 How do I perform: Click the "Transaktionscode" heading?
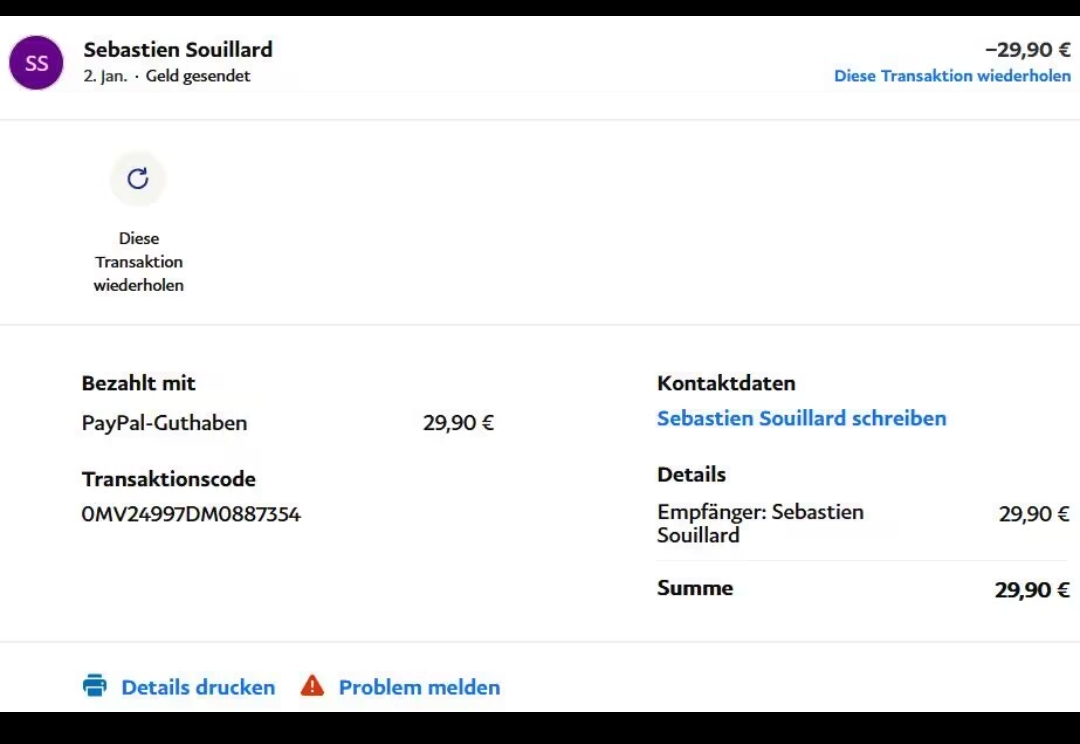click(169, 479)
